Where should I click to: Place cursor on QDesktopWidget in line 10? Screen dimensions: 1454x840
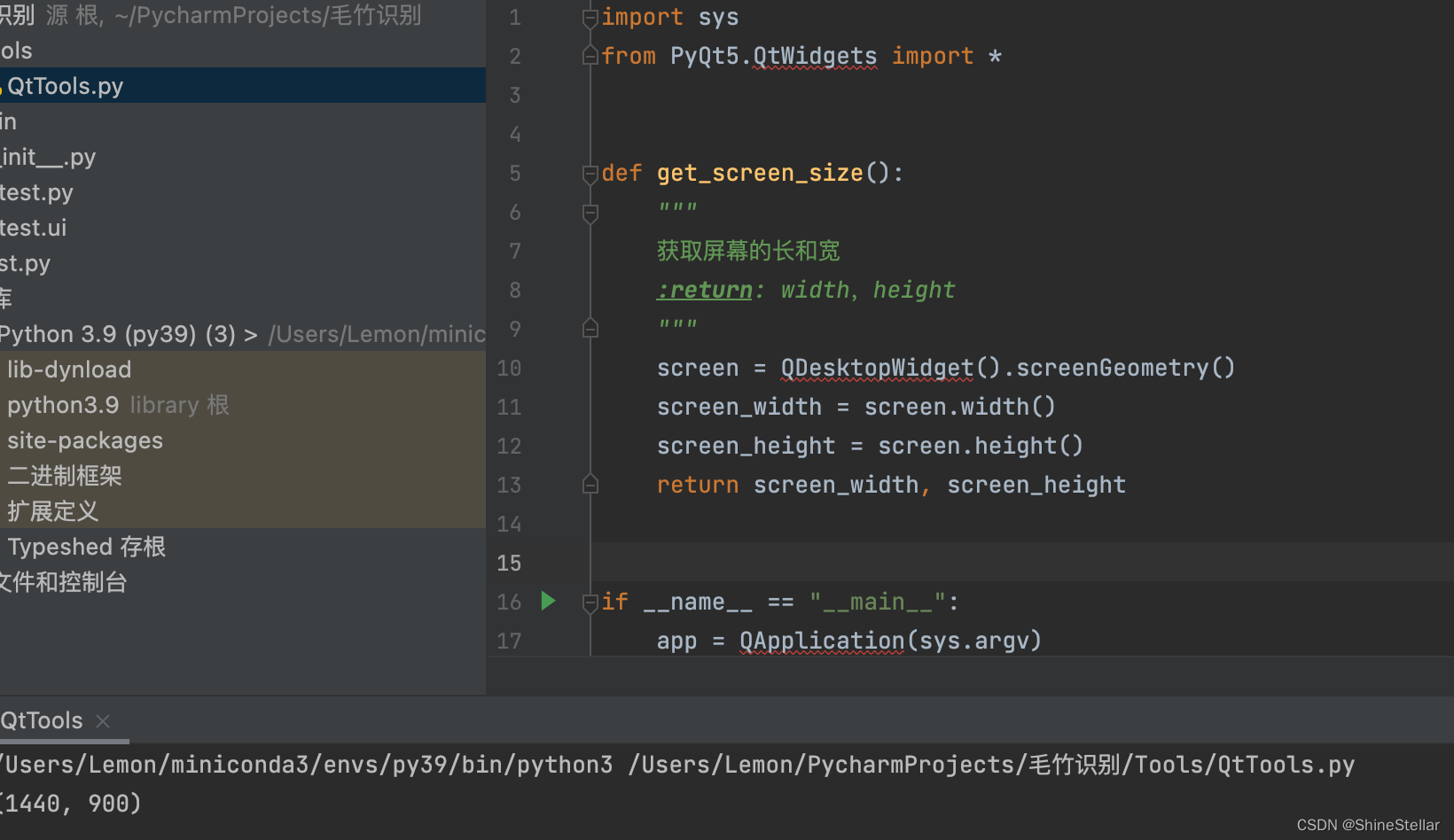click(877, 368)
